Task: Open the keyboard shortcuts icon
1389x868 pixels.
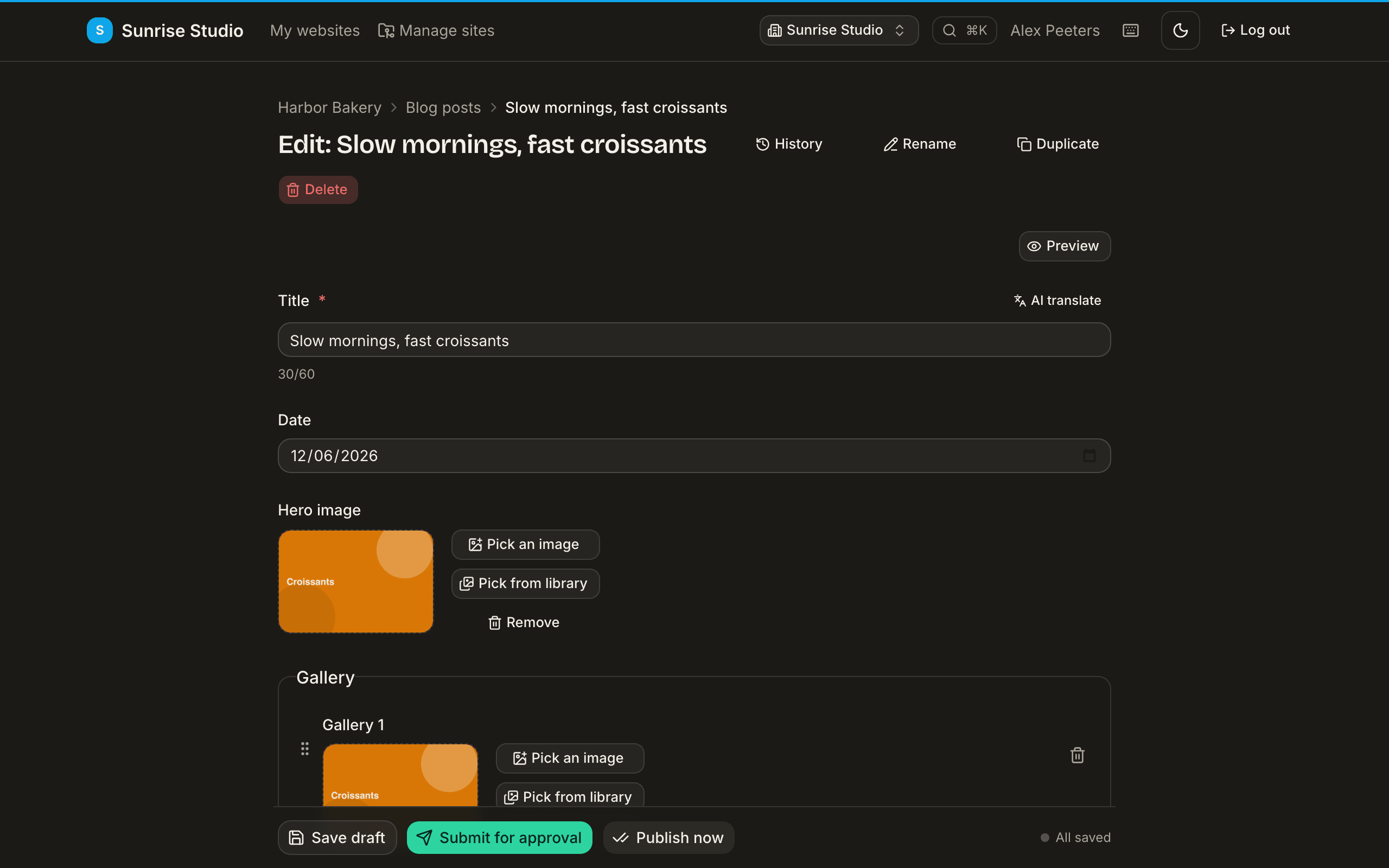Action: pos(1130,30)
